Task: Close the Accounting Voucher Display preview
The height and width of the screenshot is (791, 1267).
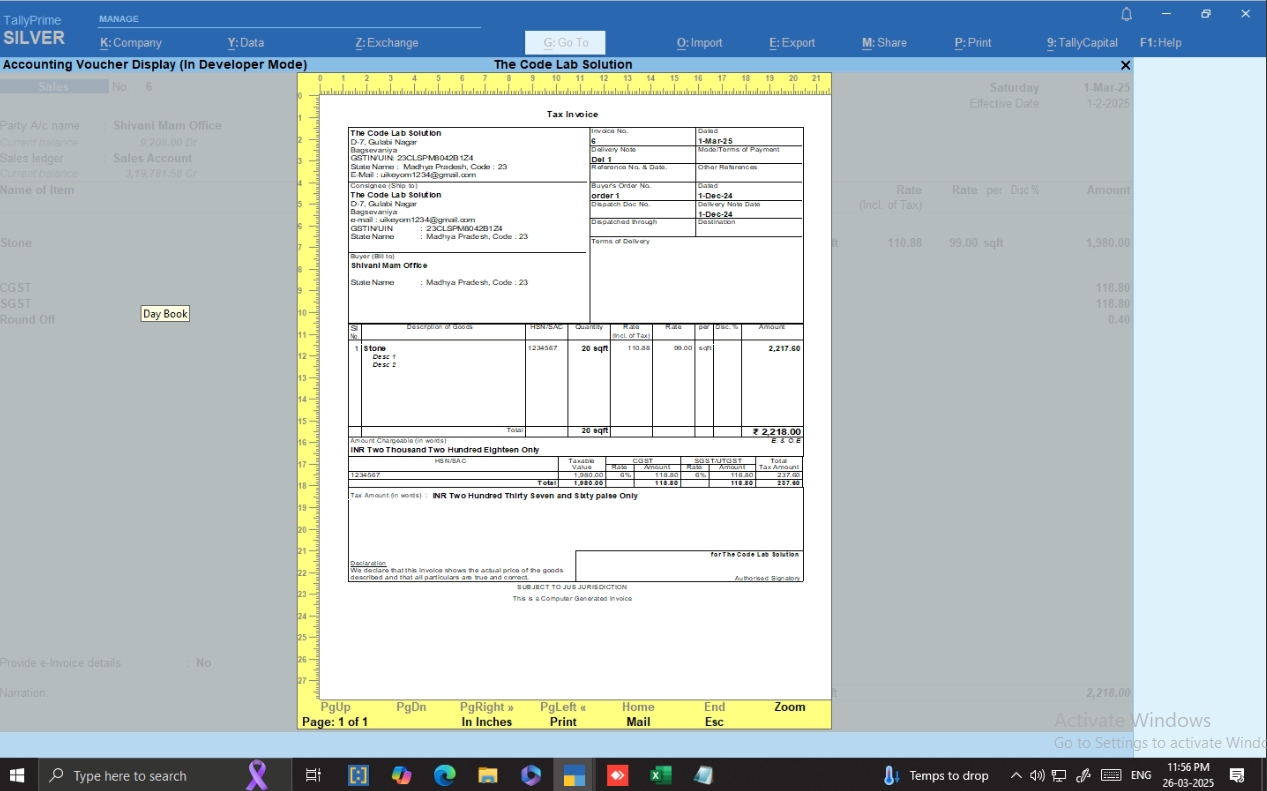Action: click(1125, 65)
